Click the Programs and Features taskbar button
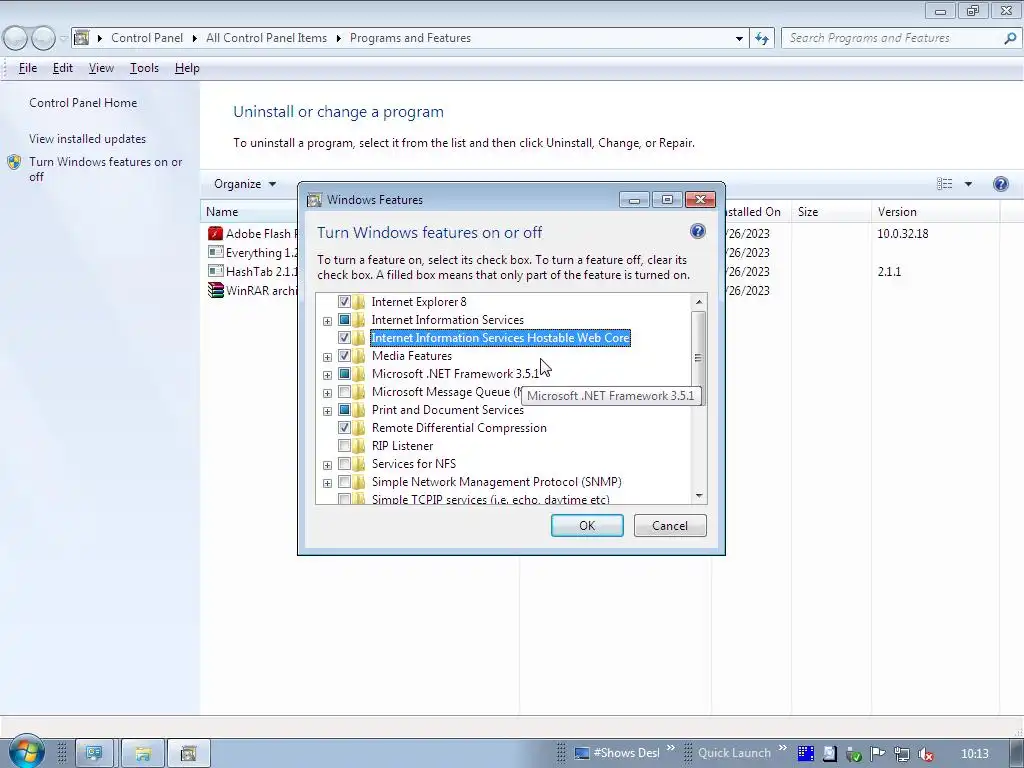 189,754
